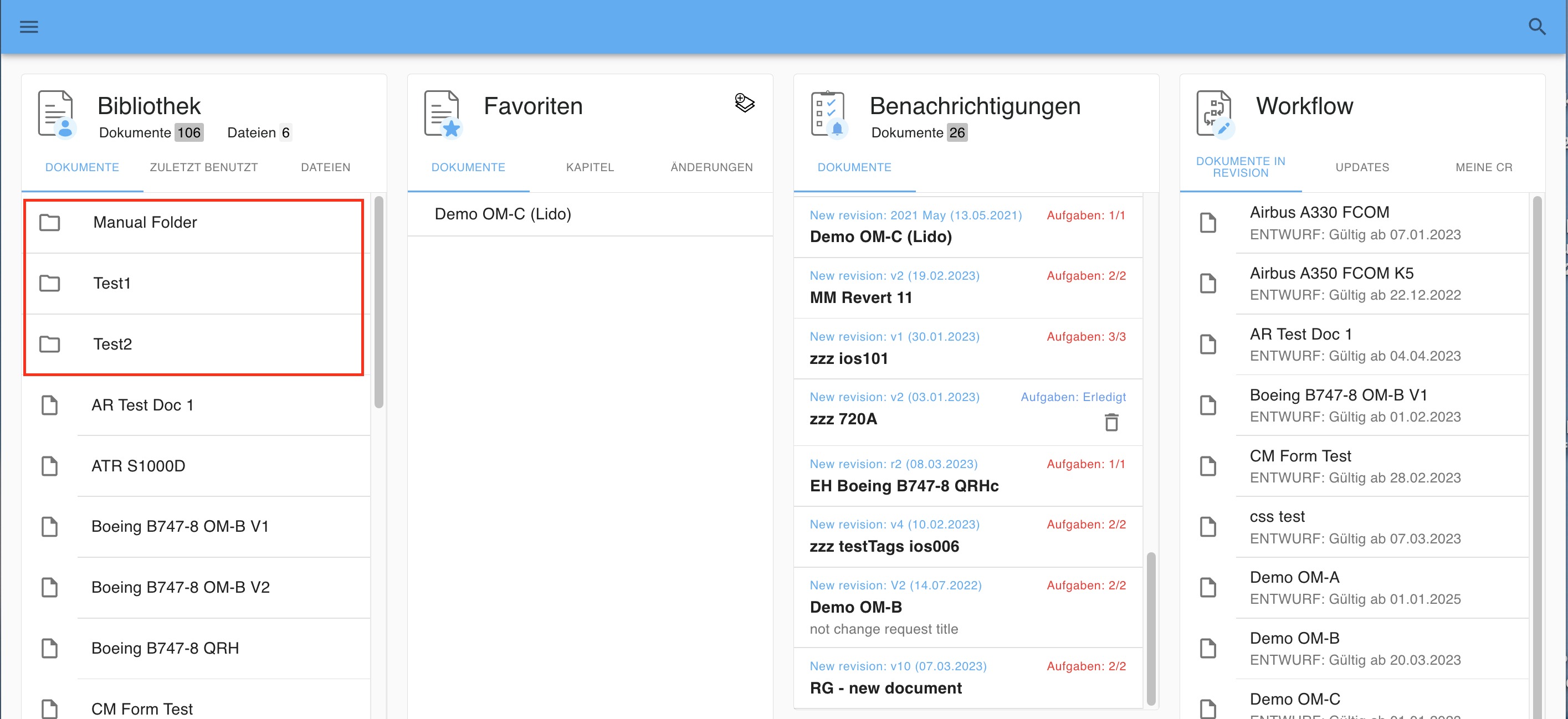Open the Test1 folder
The height and width of the screenshot is (719, 1568).
tap(112, 284)
